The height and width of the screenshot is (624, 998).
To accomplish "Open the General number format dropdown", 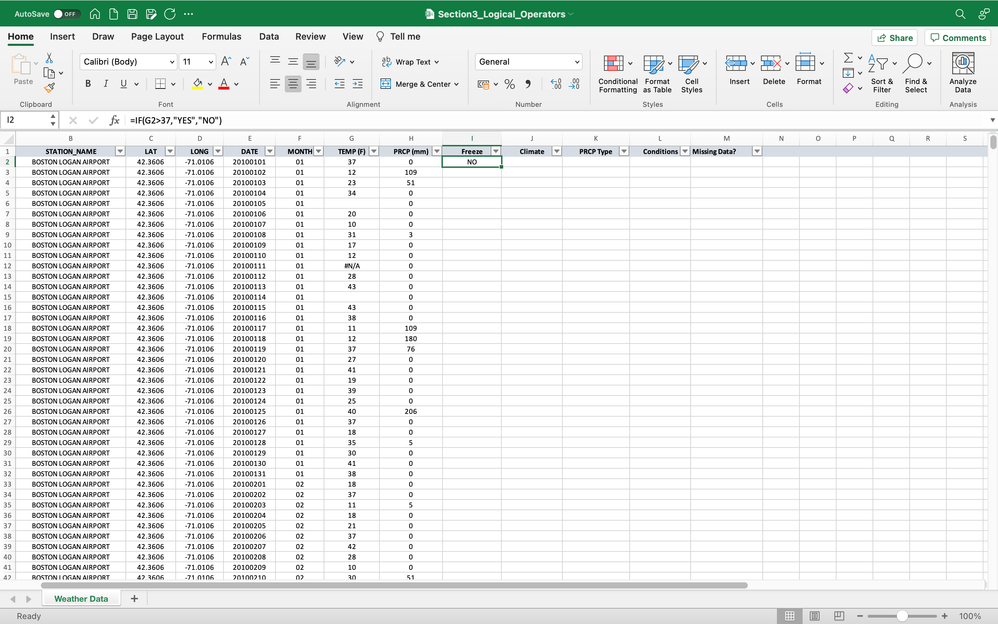I will point(529,61).
